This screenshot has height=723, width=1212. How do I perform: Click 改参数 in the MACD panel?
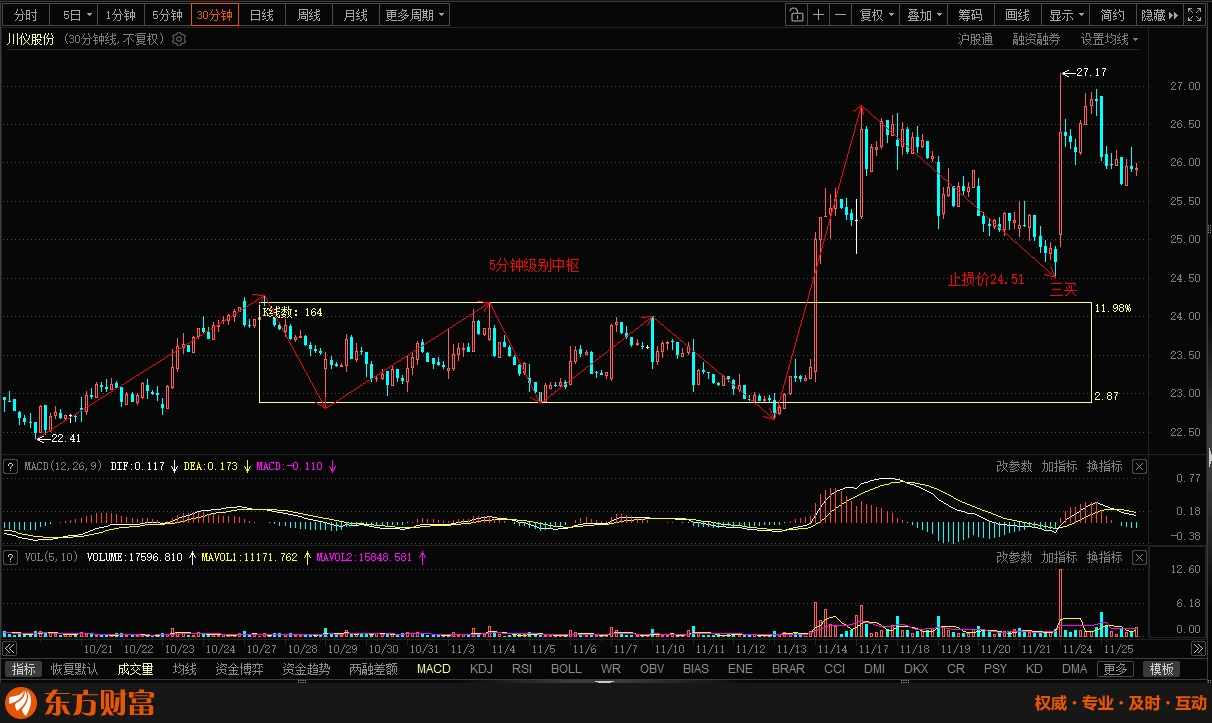point(1014,466)
